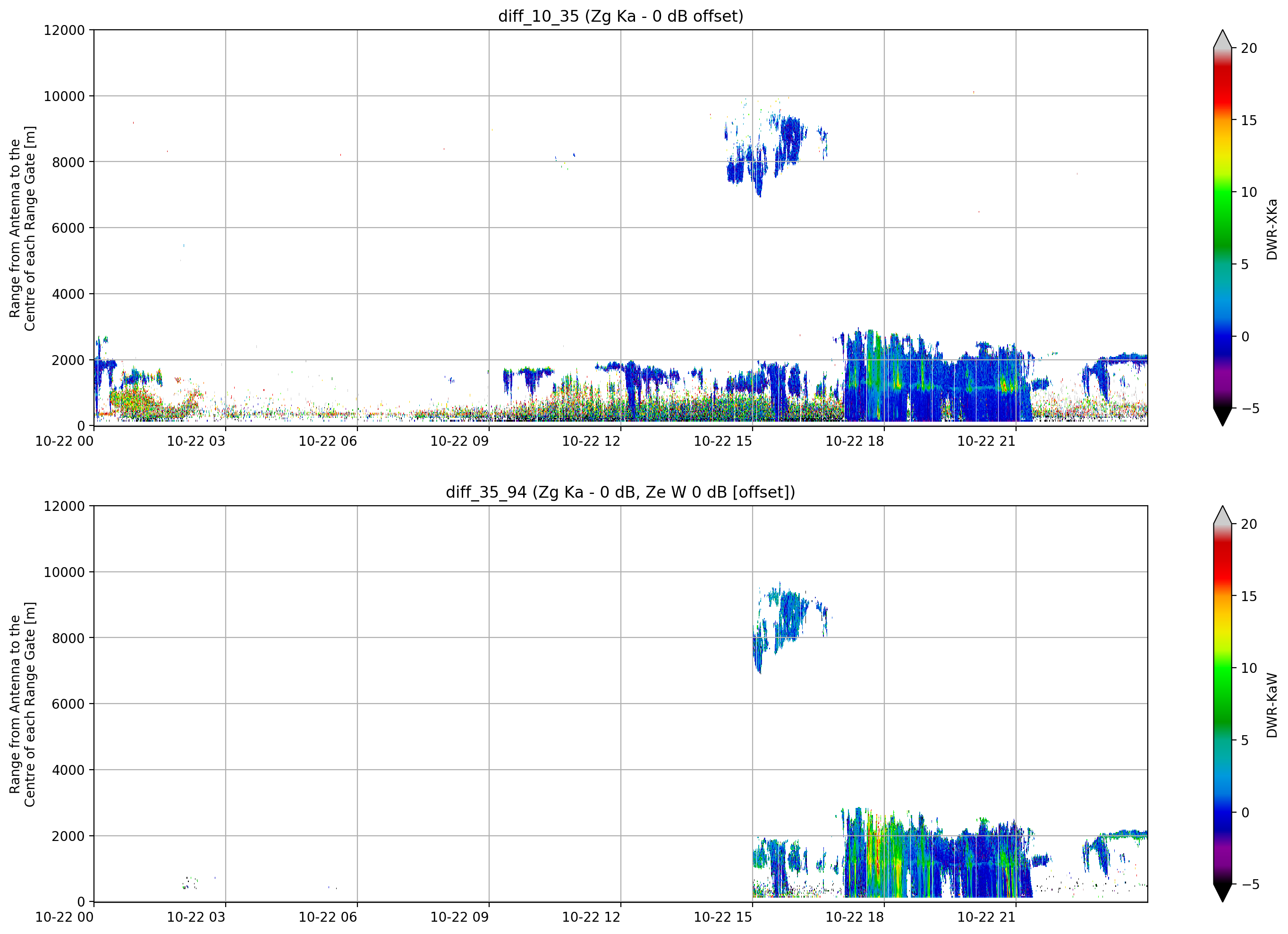Click the 6000 range tick on bottom plot

tap(68, 705)
